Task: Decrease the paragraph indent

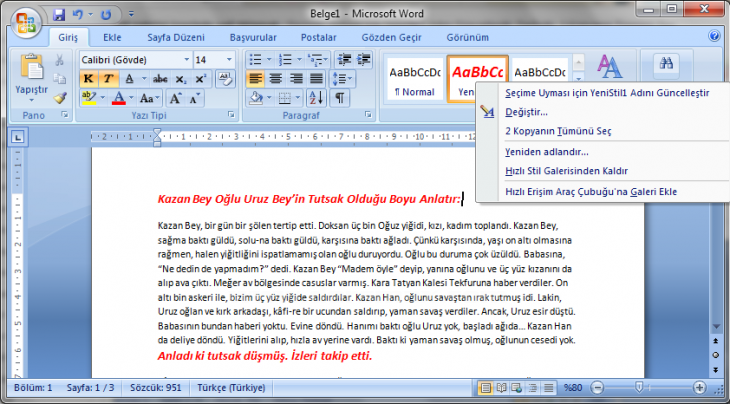Action: click(x=345, y=60)
